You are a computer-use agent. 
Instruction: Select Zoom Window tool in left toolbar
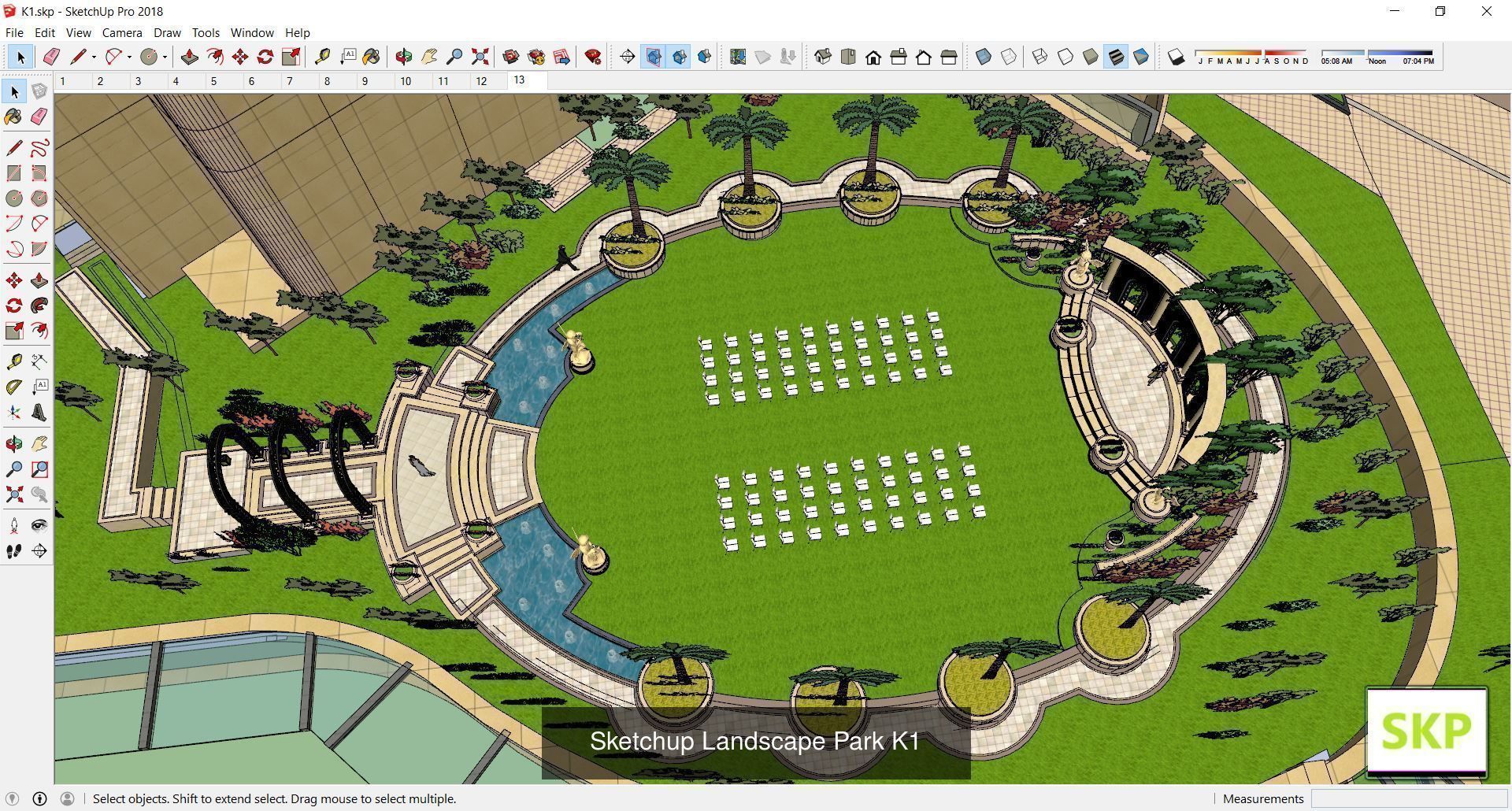coord(39,469)
